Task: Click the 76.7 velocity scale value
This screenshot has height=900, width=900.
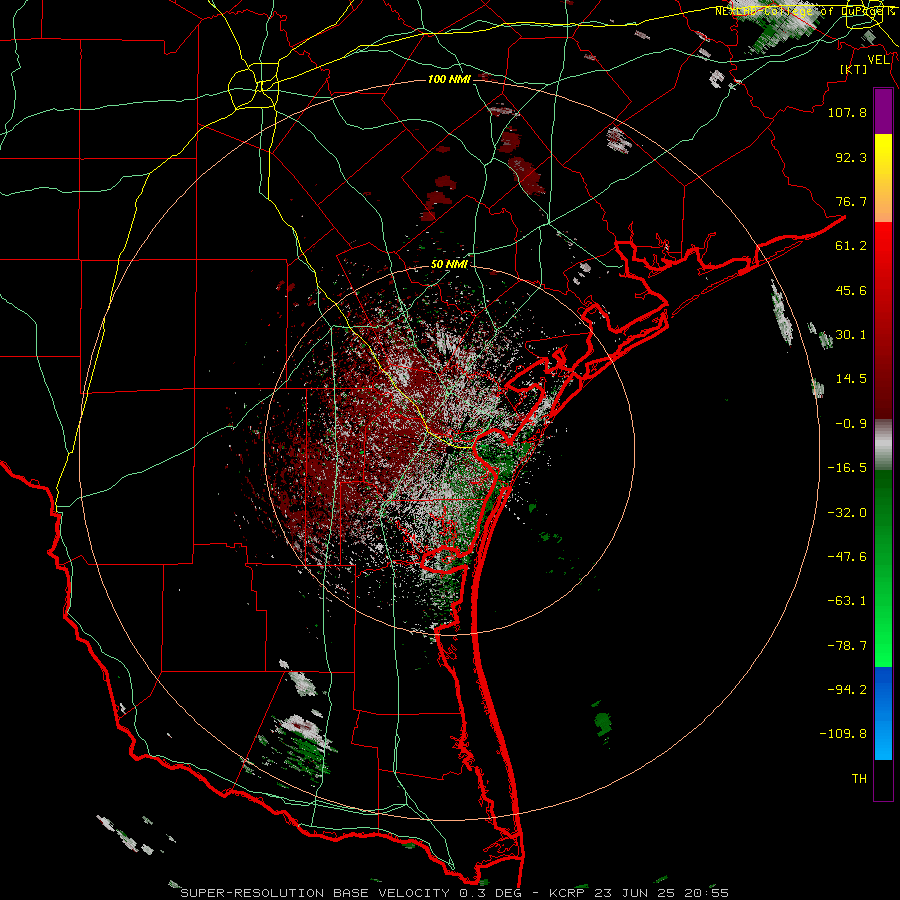Action: 851,201
